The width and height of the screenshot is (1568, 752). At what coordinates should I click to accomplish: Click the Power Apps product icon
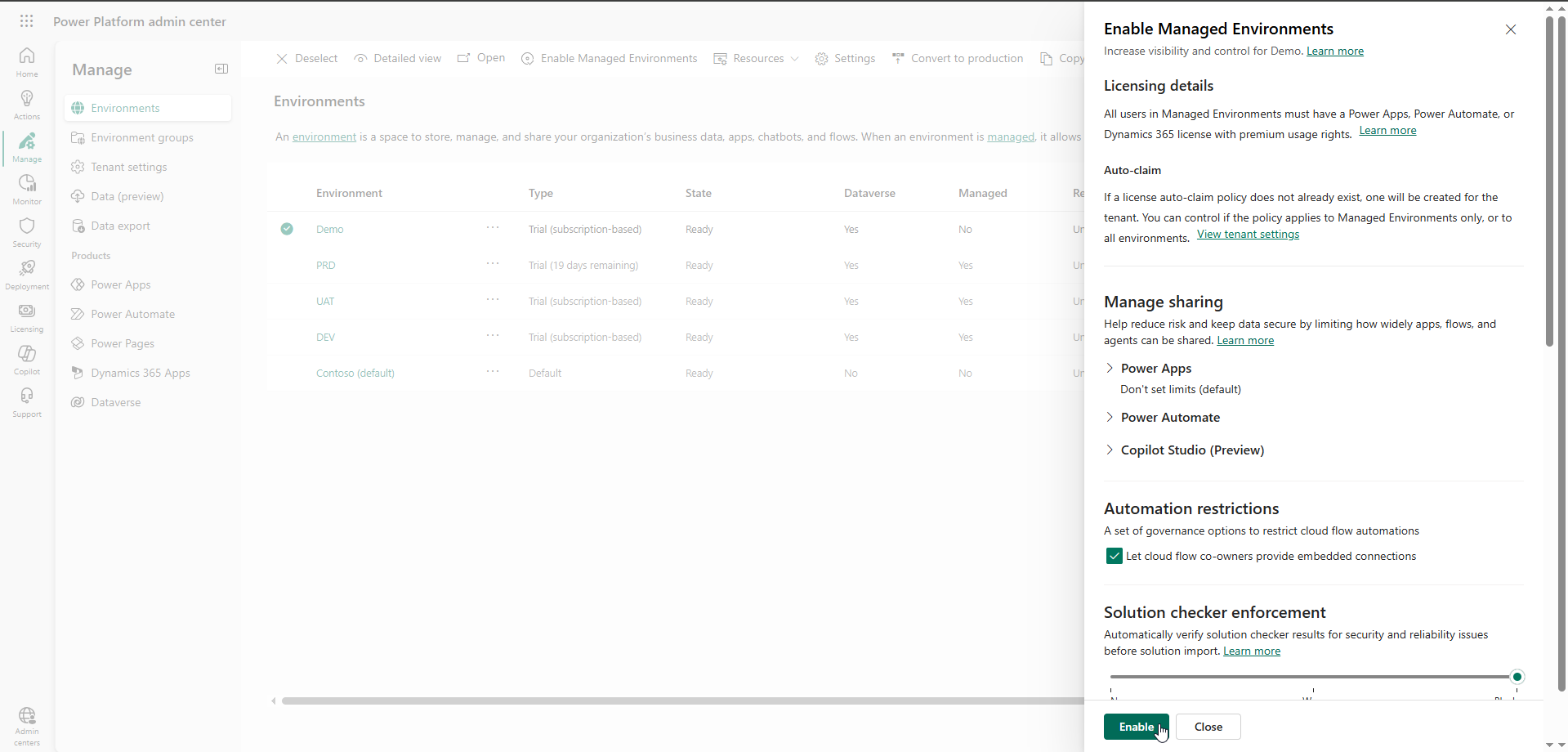(78, 284)
